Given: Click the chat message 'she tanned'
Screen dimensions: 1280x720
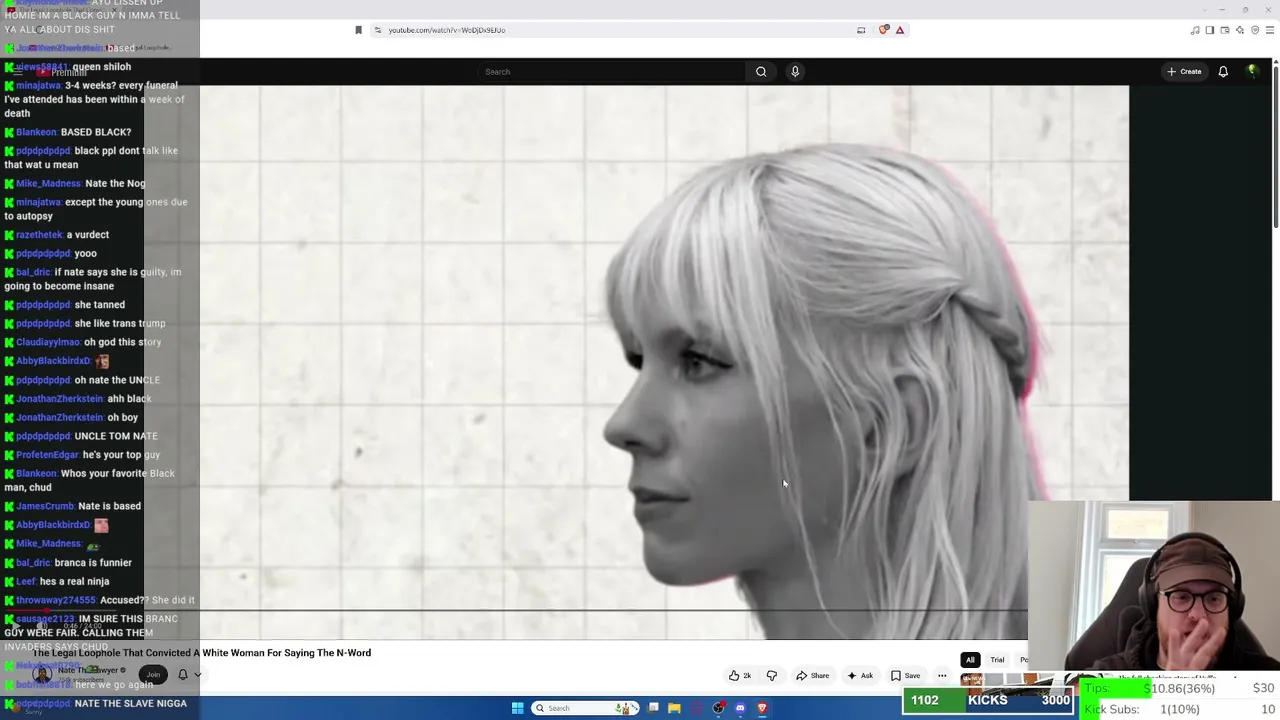Looking at the screenshot, I should (100, 305).
